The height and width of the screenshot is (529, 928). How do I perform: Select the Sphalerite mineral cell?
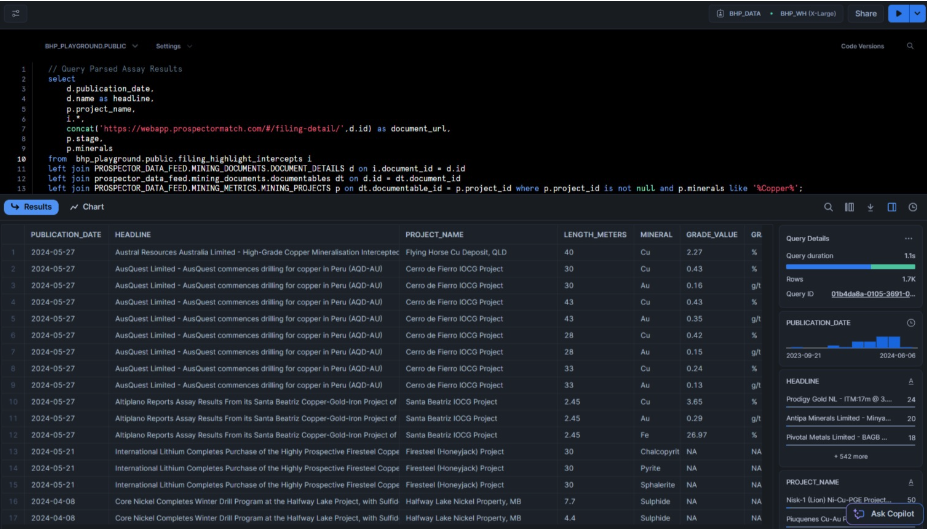pyautogui.click(x=656, y=485)
